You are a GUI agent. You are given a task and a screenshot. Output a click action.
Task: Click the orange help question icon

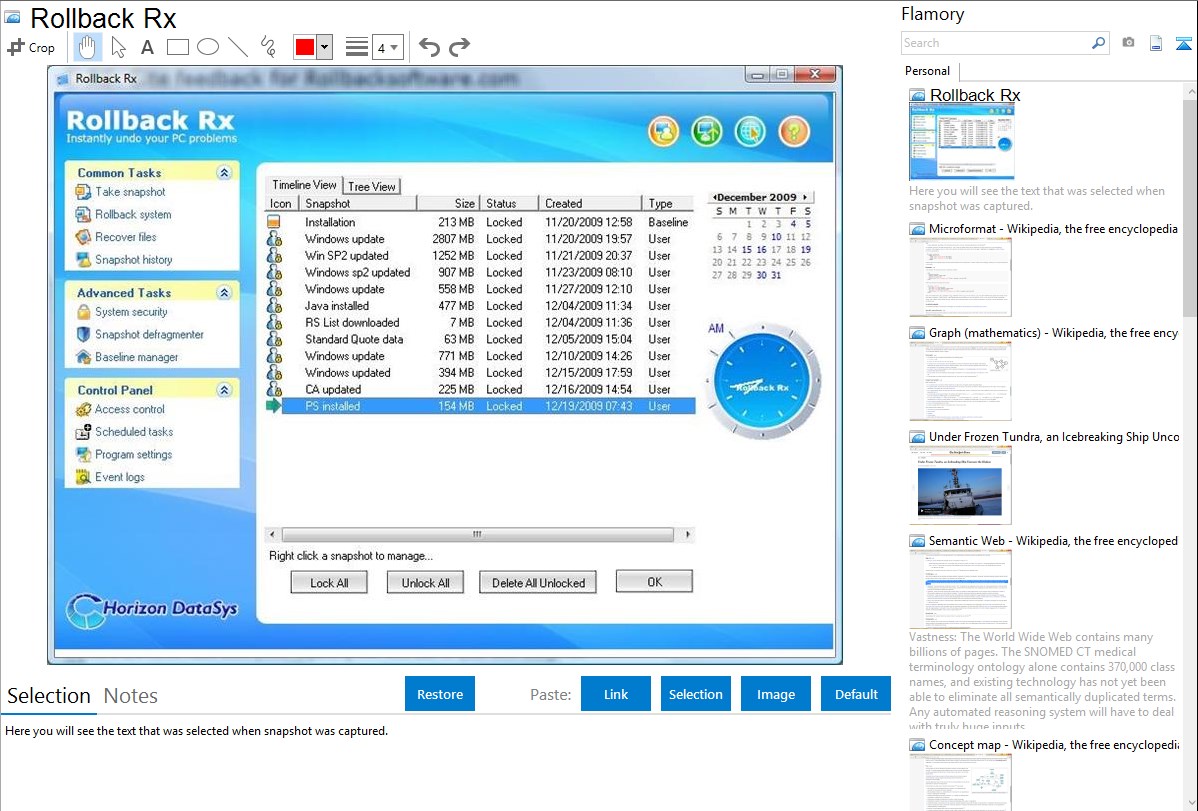tap(794, 131)
